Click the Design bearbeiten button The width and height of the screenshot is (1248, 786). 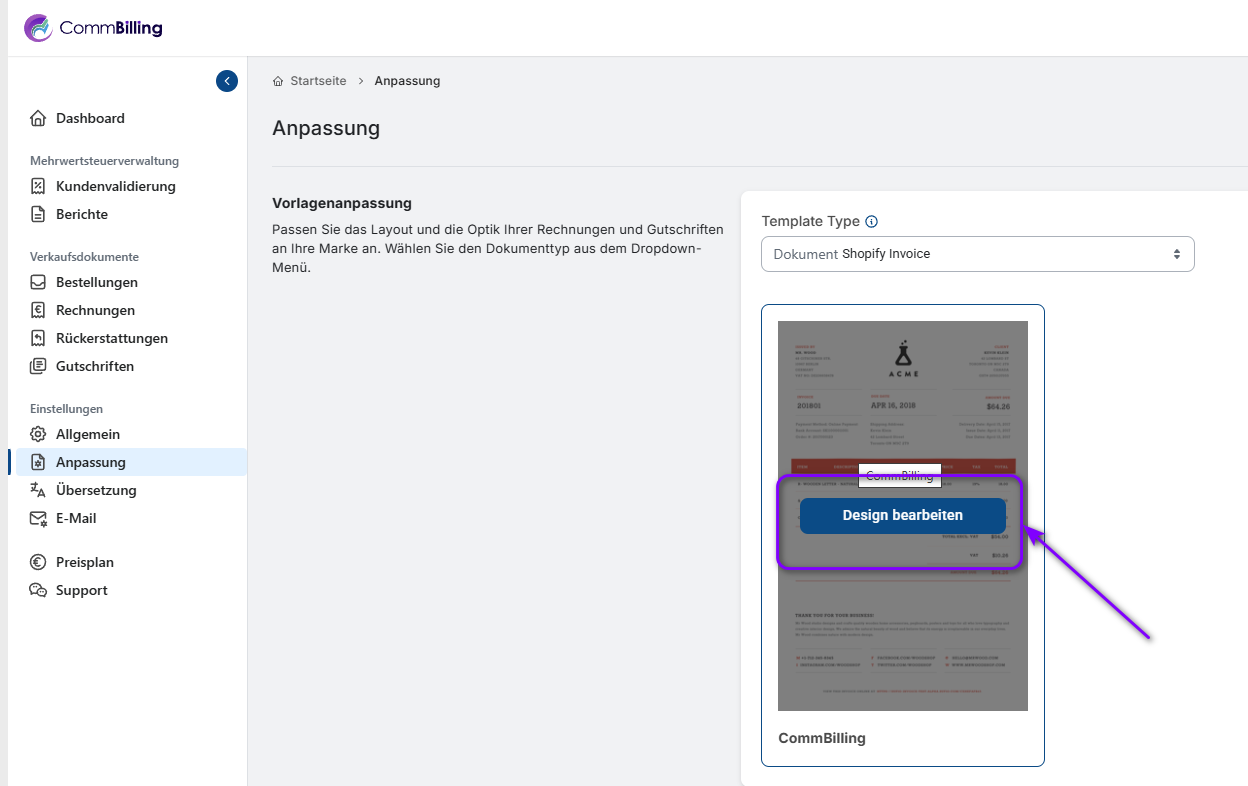coord(902,516)
